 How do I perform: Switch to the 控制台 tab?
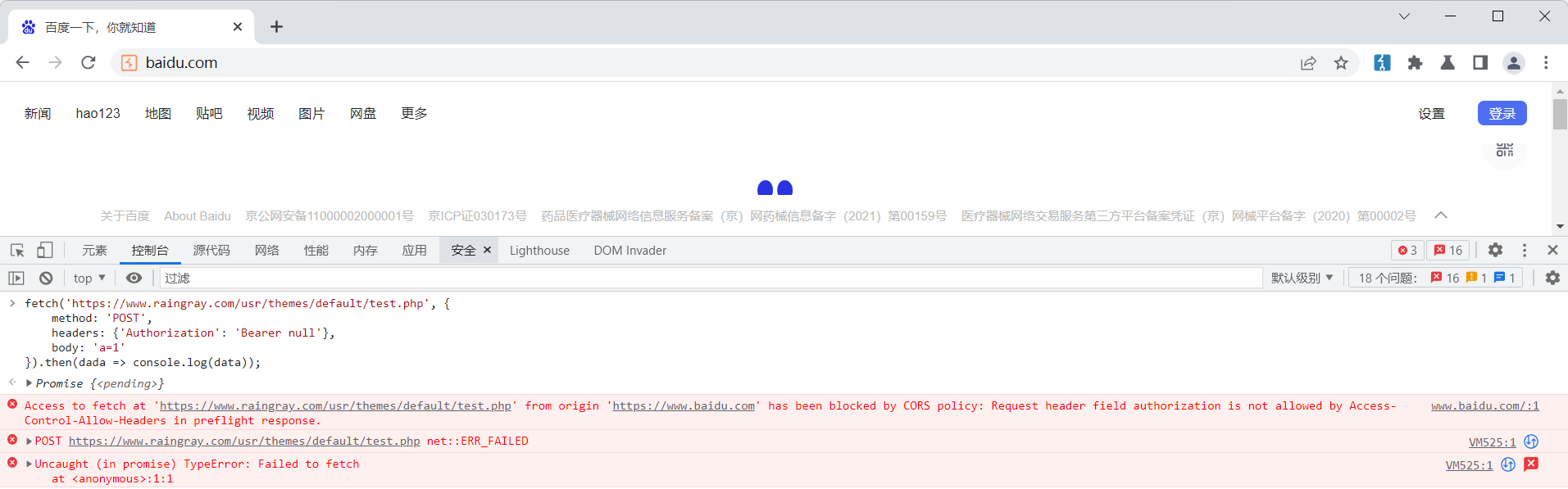pos(150,251)
